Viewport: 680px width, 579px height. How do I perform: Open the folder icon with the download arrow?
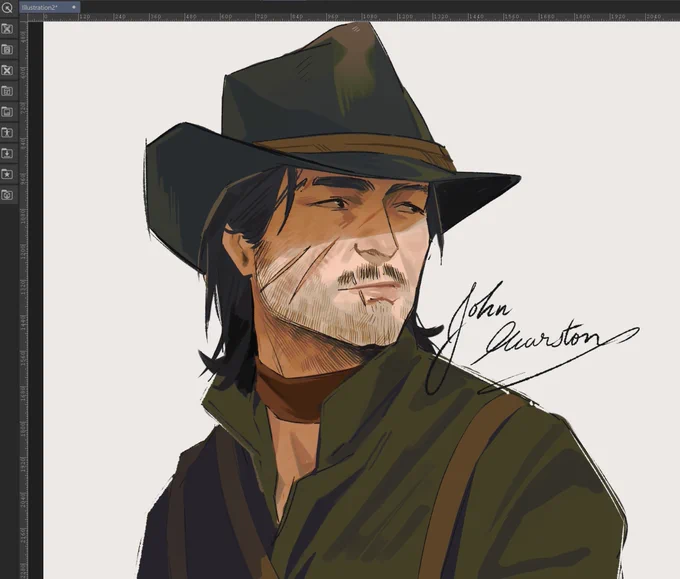point(7,153)
